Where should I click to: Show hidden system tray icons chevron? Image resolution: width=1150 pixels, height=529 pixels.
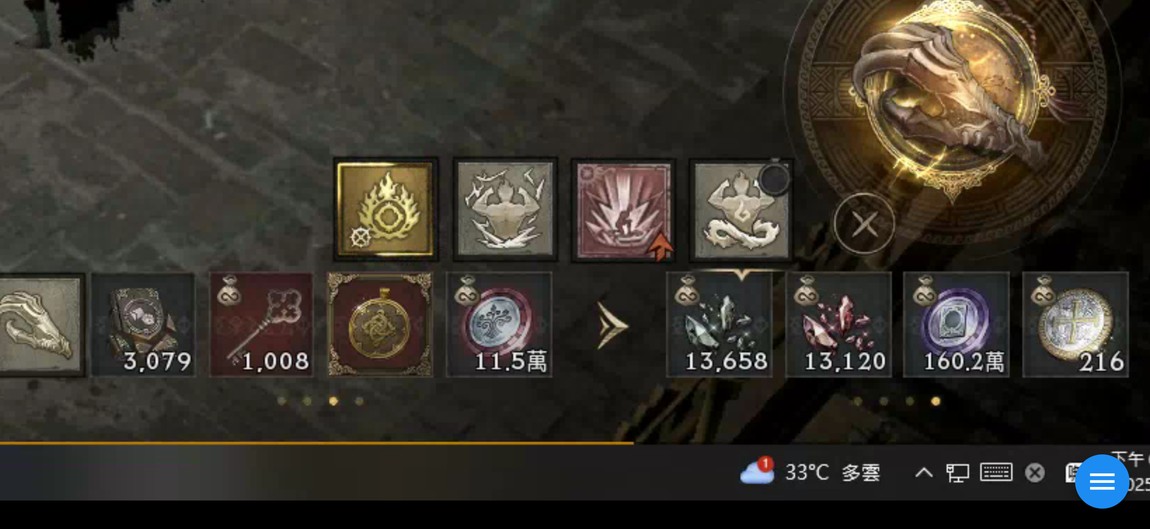pyautogui.click(x=924, y=473)
